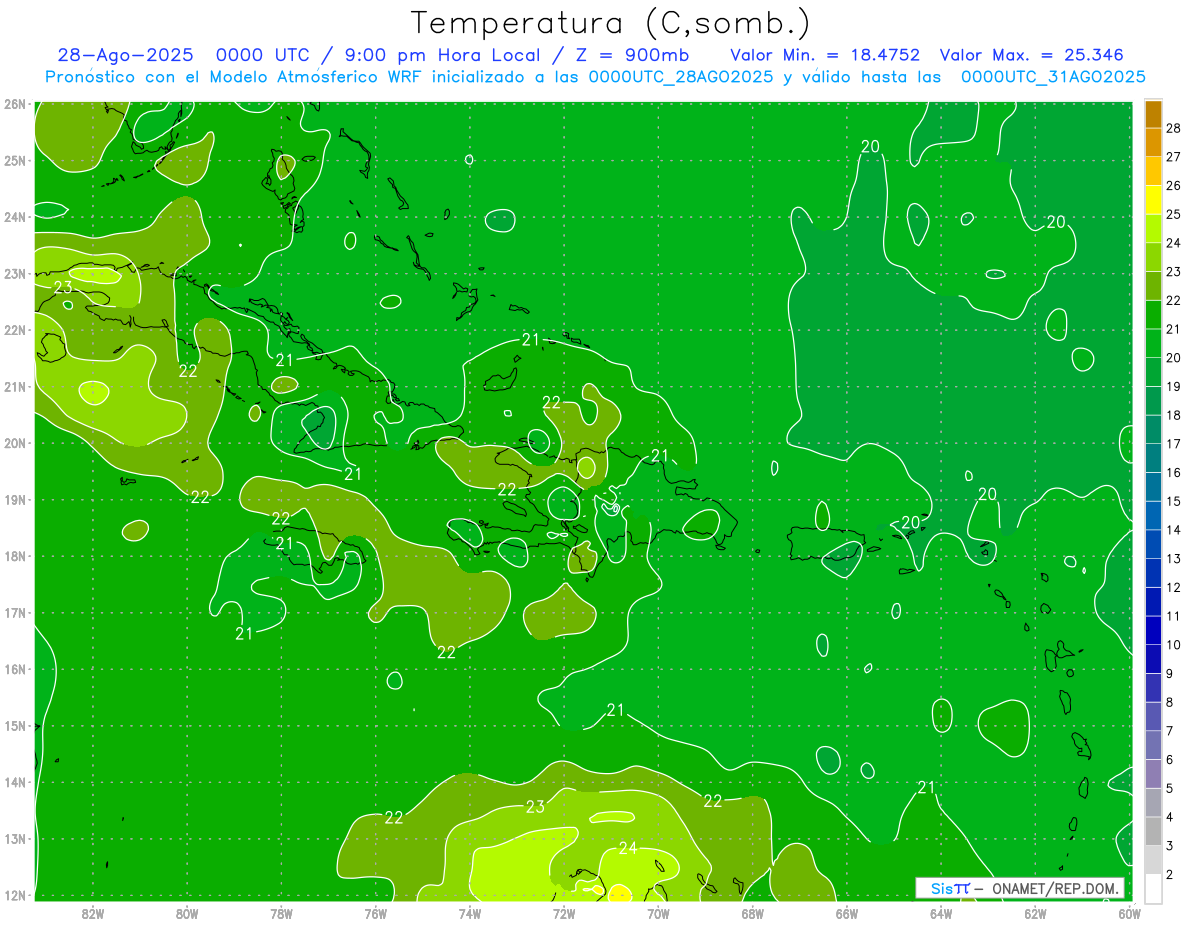Click the '2' label on the color bar

click(x=1170, y=875)
